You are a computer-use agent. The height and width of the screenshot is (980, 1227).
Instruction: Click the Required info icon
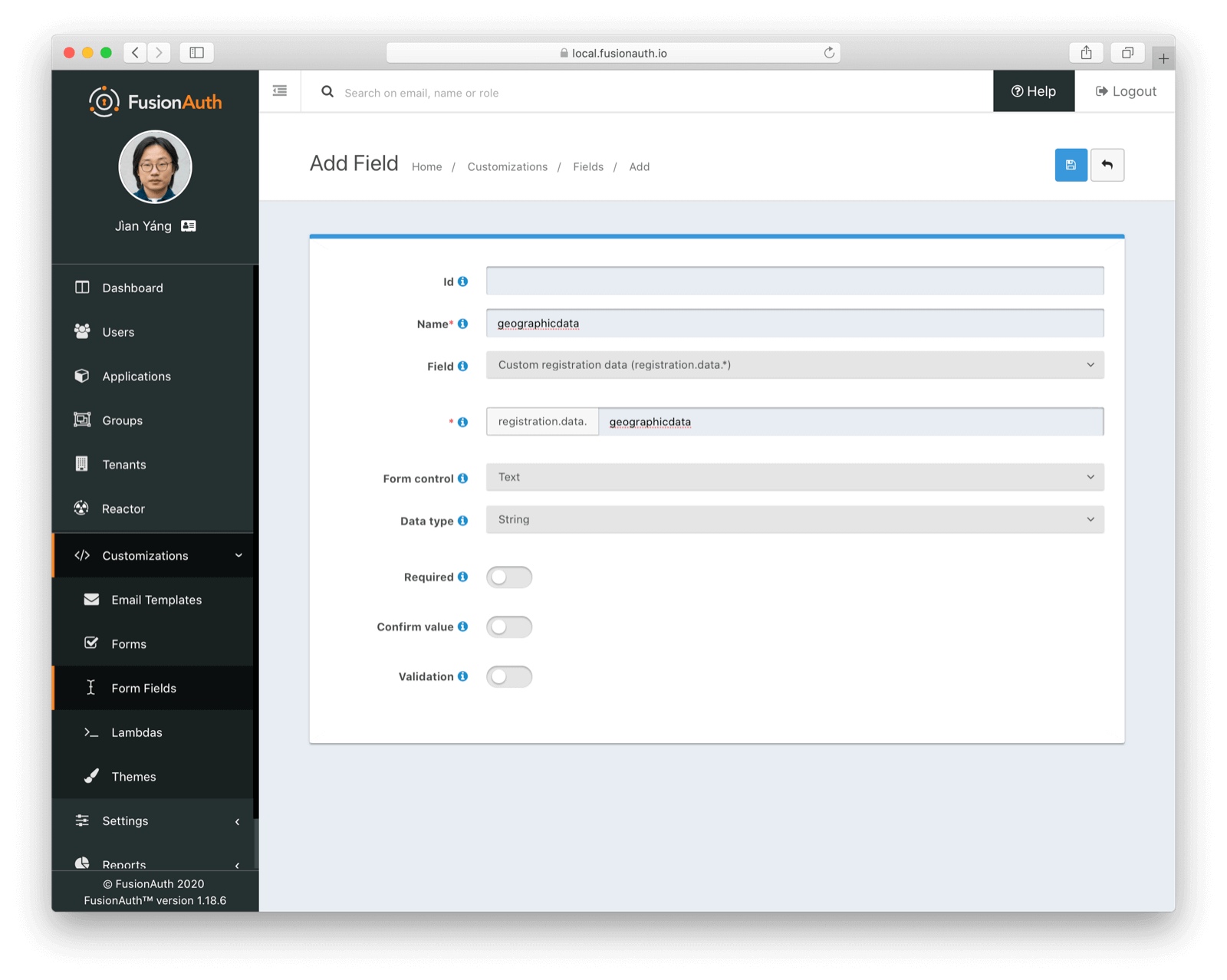tap(463, 577)
